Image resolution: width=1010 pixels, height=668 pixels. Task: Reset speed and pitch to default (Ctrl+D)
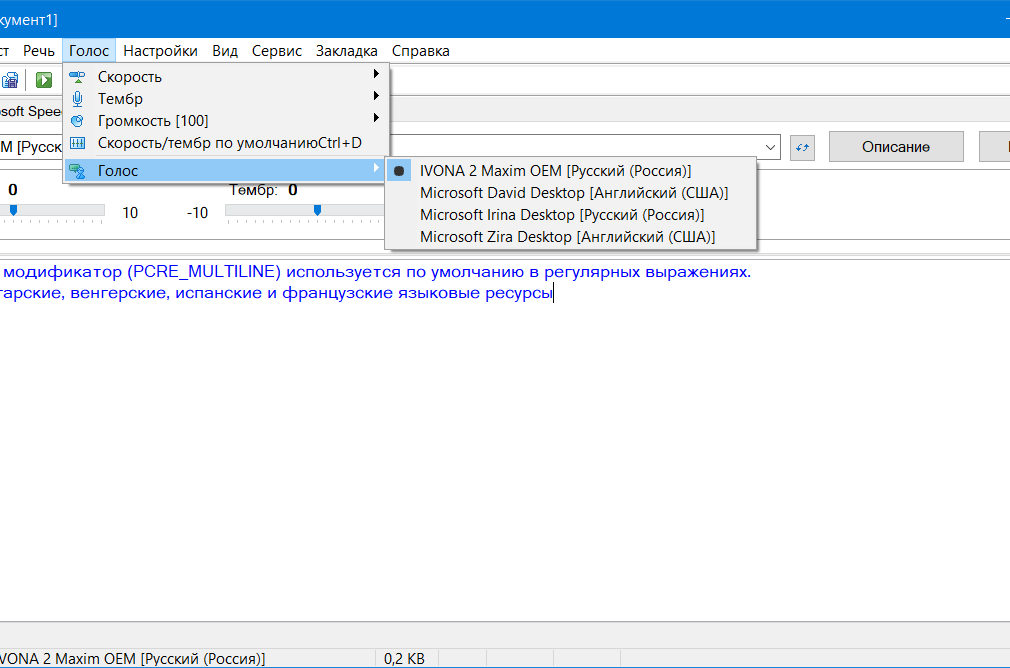pos(226,142)
